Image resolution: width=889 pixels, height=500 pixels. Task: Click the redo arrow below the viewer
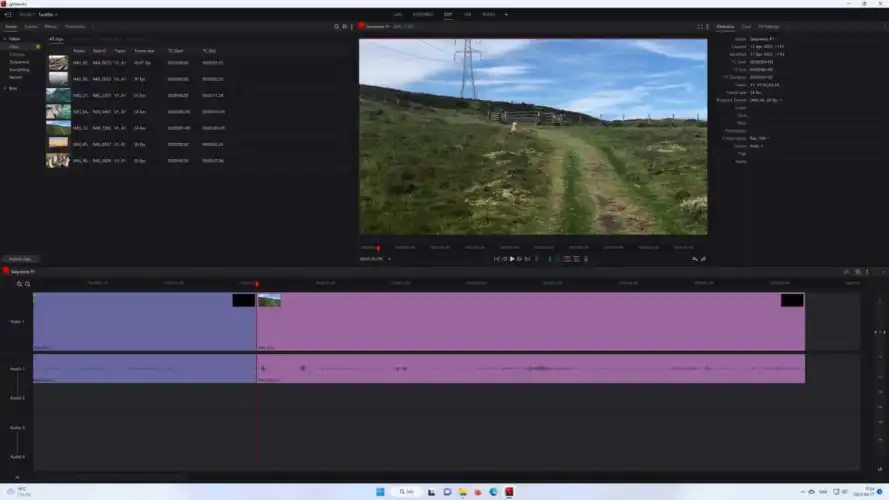[x=703, y=259]
